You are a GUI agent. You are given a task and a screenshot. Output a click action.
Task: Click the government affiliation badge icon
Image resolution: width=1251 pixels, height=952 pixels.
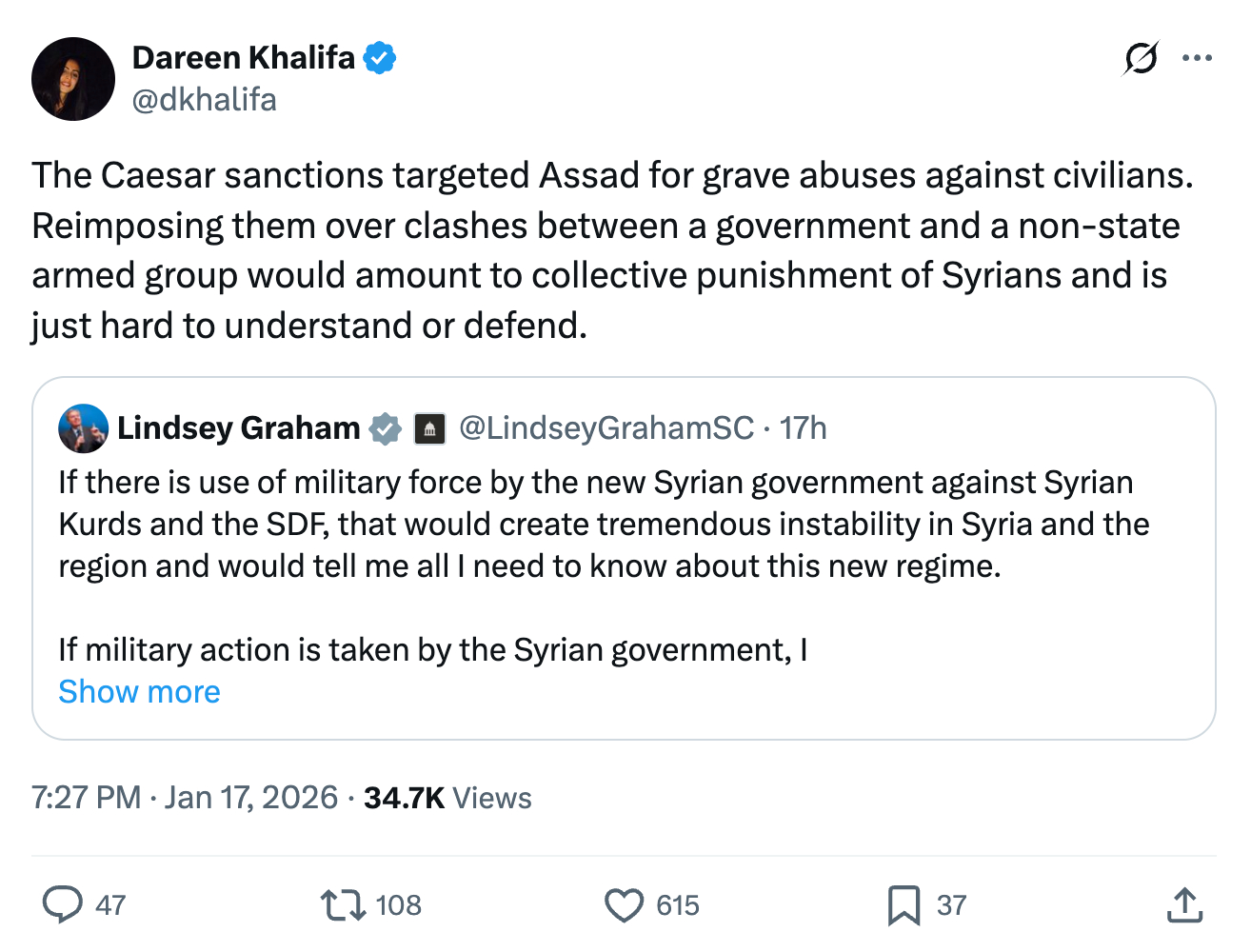[429, 428]
